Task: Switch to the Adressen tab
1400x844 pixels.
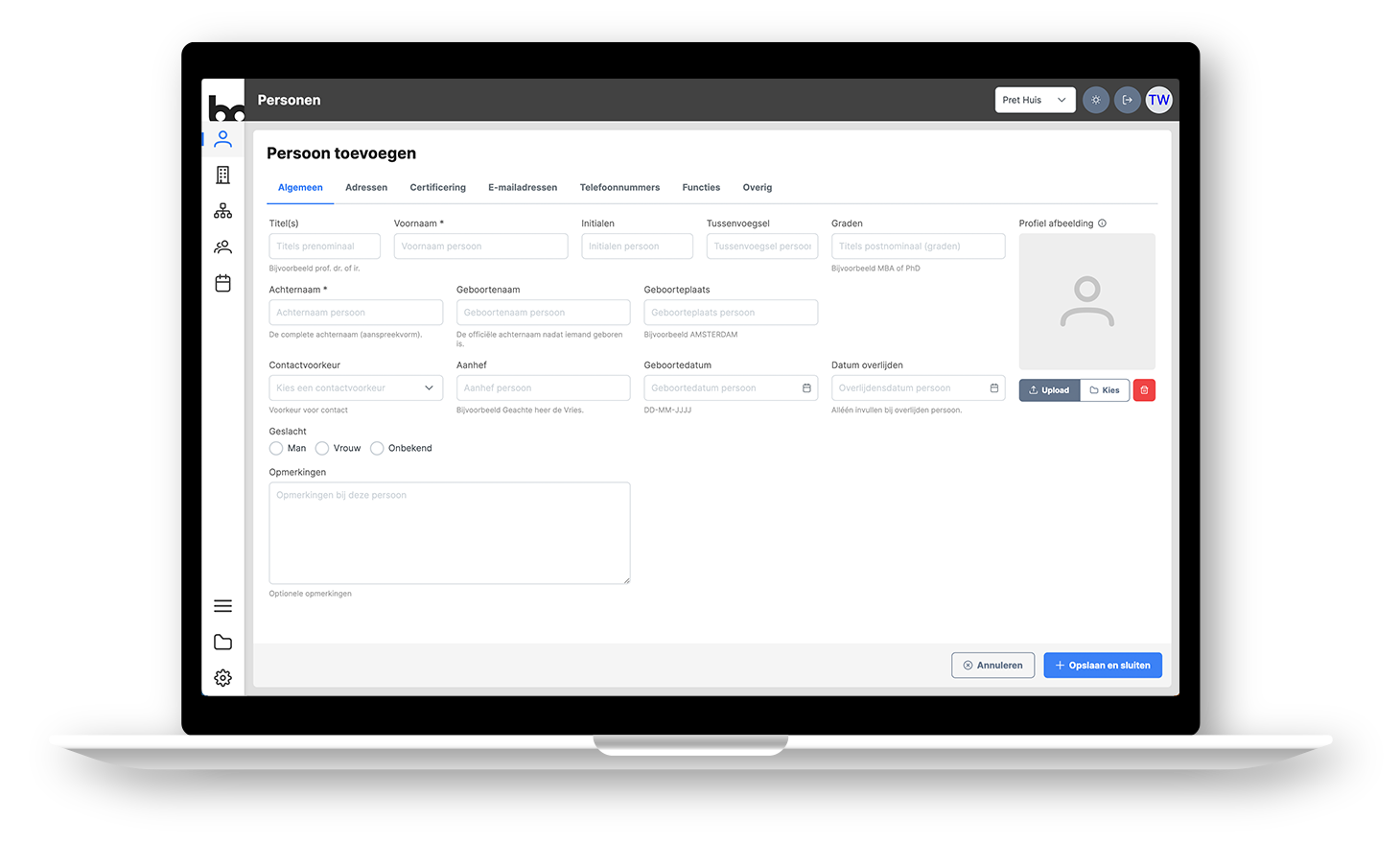Action: click(366, 188)
